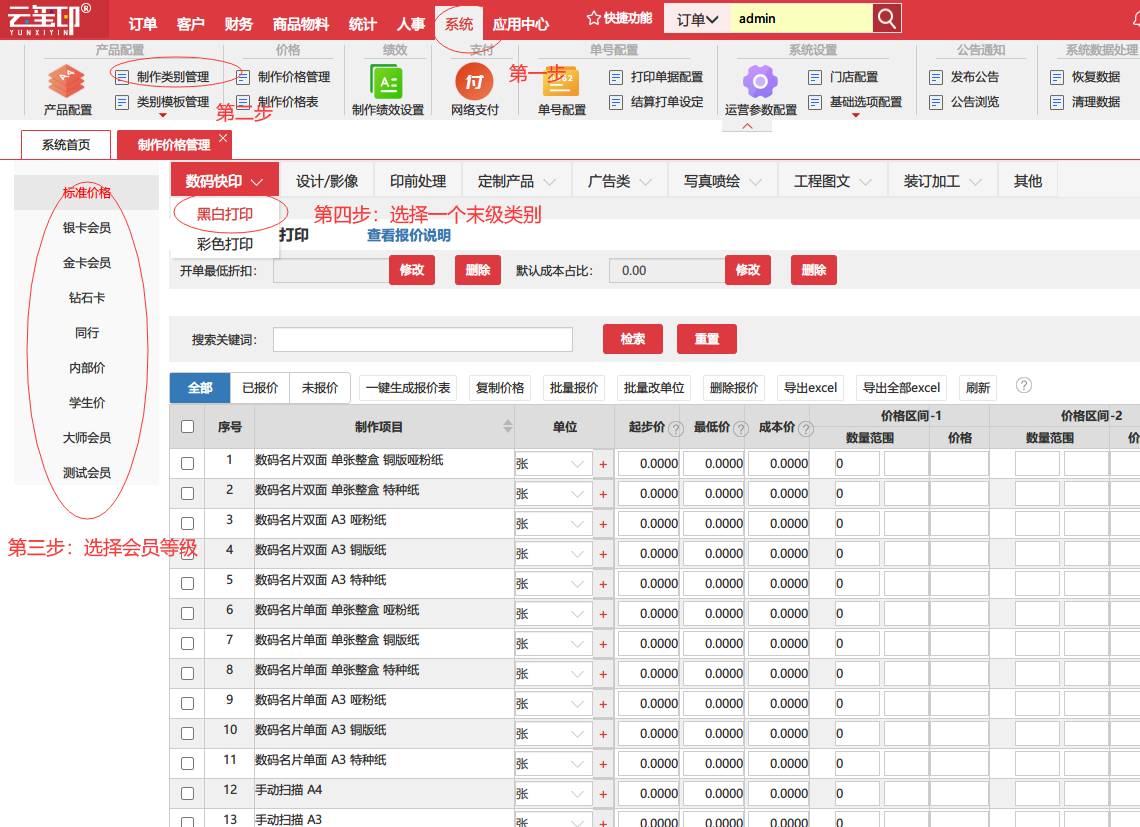Click the red plus in row 1
The height and width of the screenshot is (827, 1140).
click(603, 464)
